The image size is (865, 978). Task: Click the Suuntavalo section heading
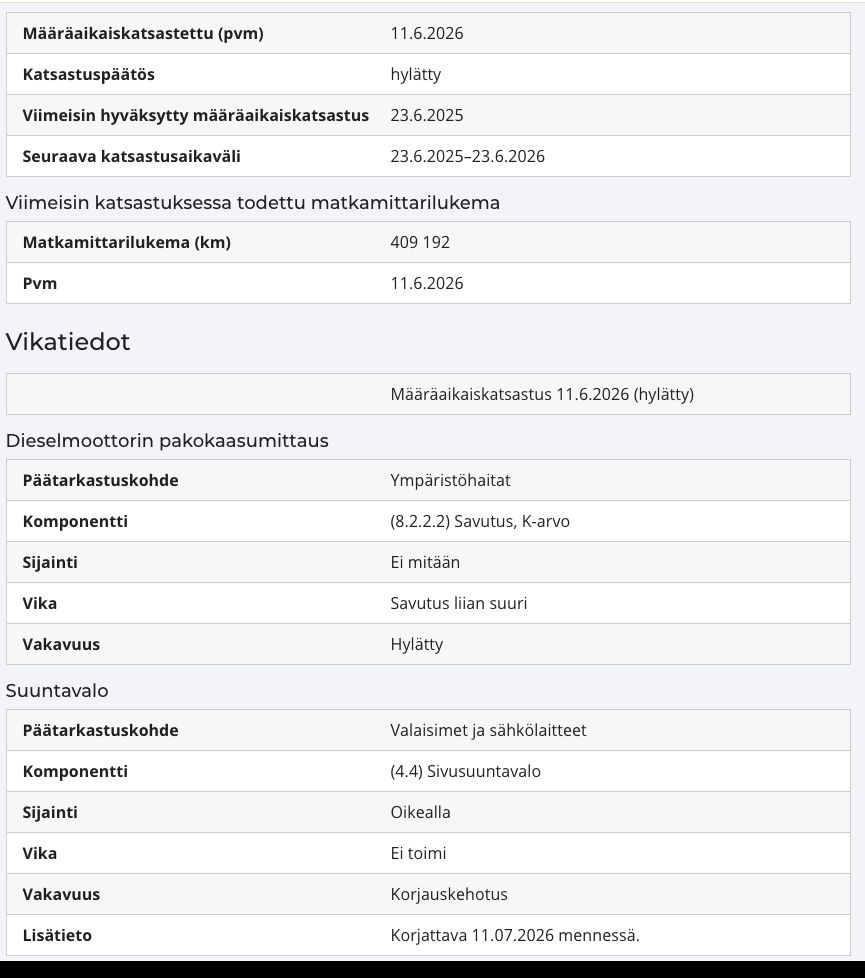(x=57, y=690)
